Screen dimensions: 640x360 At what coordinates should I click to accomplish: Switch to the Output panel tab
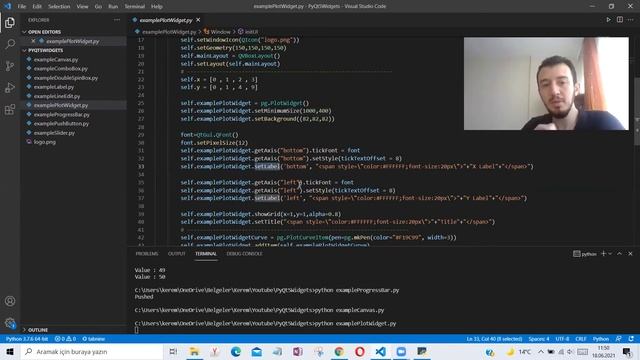(177, 253)
